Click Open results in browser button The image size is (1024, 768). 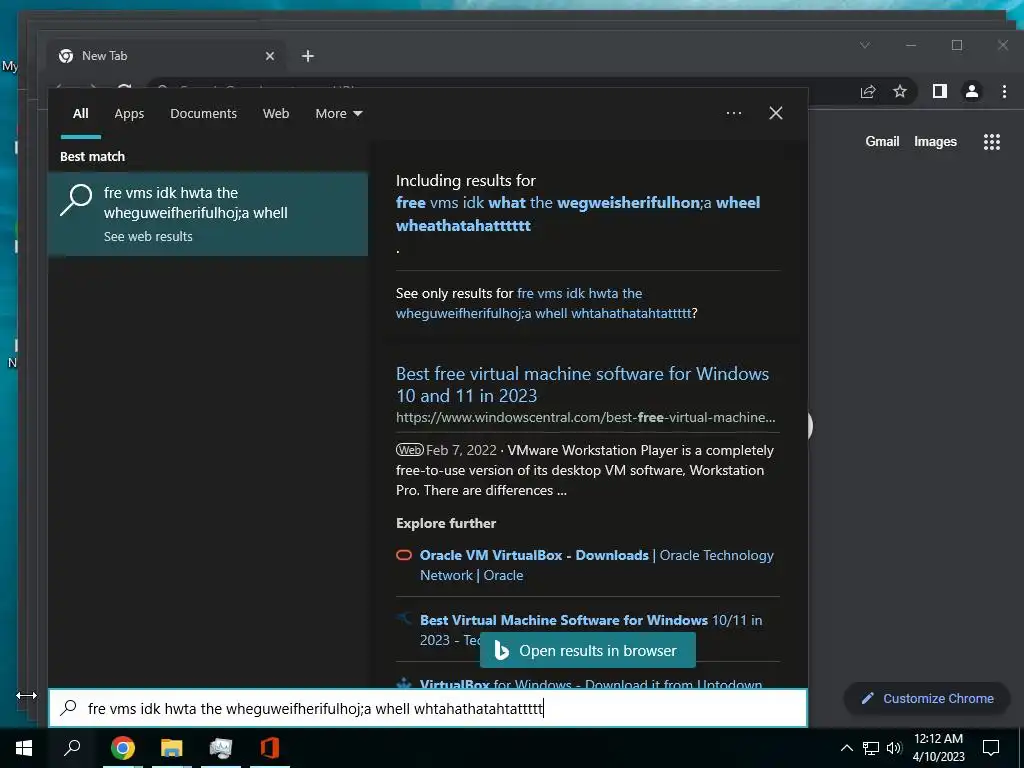[588, 650]
